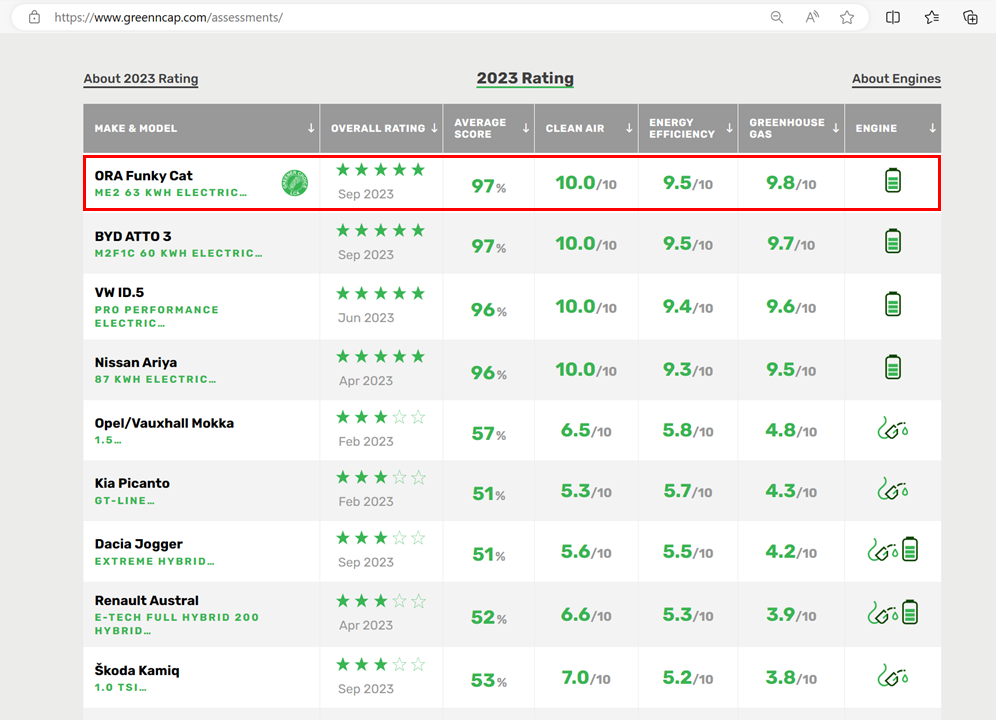
Task: Click the battery engine icon for BYD ATTO 3
Action: pos(892,241)
